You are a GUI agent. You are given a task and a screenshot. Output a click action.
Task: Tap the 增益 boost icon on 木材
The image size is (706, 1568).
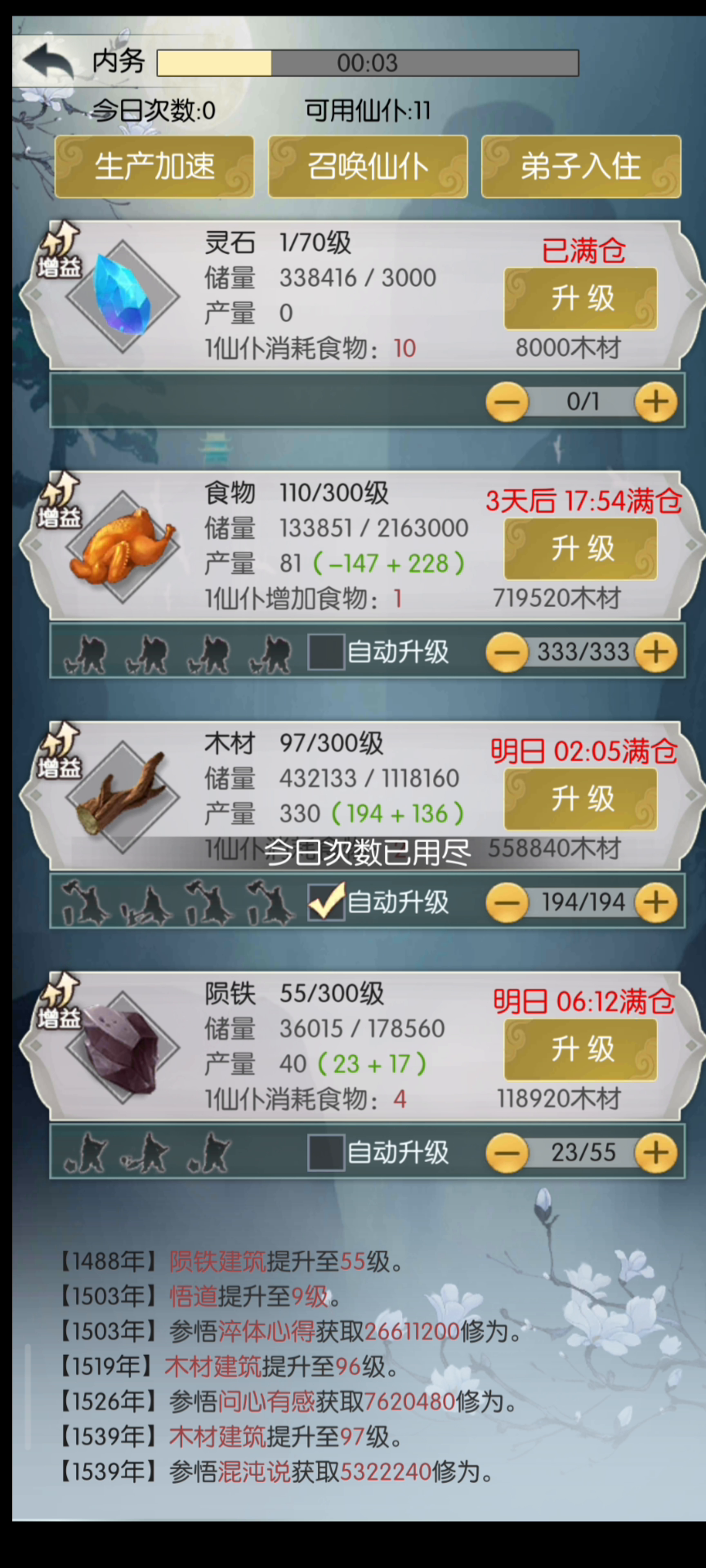pyautogui.click(x=60, y=751)
